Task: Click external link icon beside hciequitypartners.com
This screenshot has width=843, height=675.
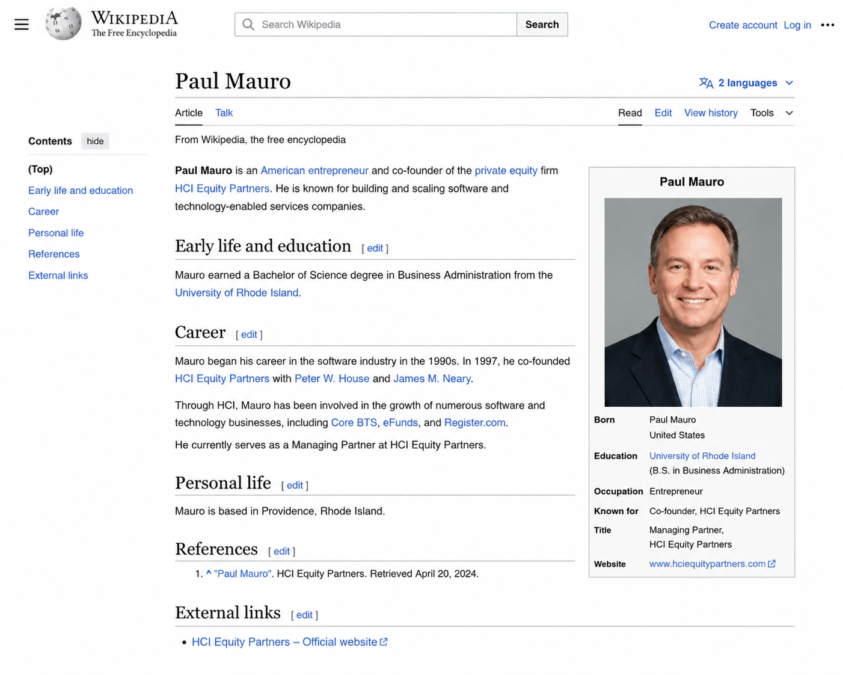Action: coord(771,564)
